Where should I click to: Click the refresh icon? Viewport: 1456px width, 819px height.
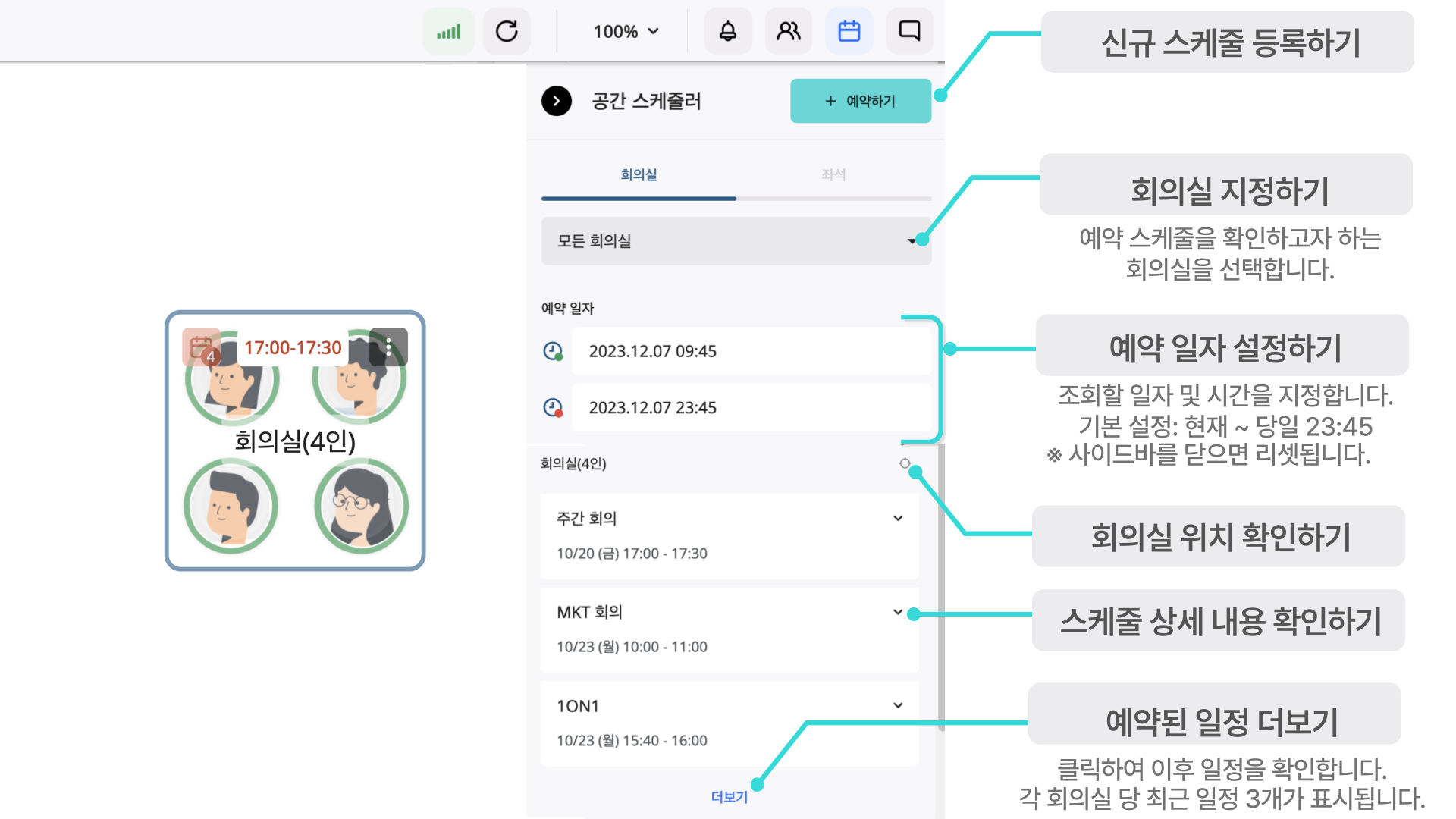[507, 31]
